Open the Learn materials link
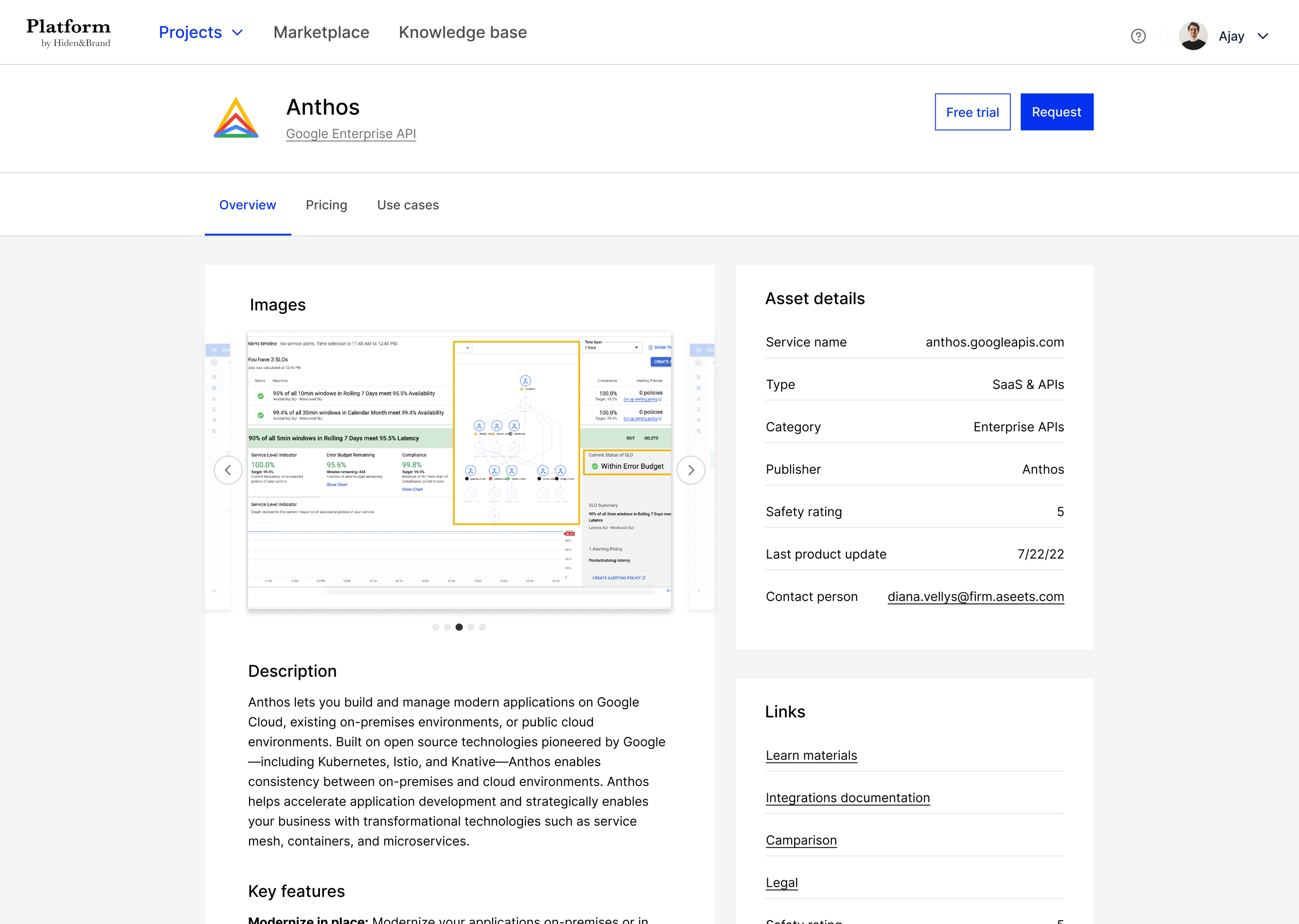The height and width of the screenshot is (924, 1299). (811, 755)
